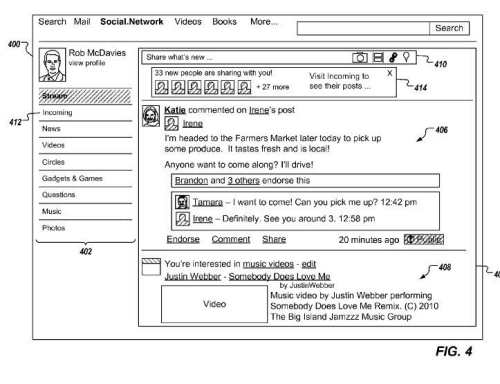500x384 pixels.
Task: Open Irene's name link in comment reply
Action: pyautogui.click(x=203, y=219)
